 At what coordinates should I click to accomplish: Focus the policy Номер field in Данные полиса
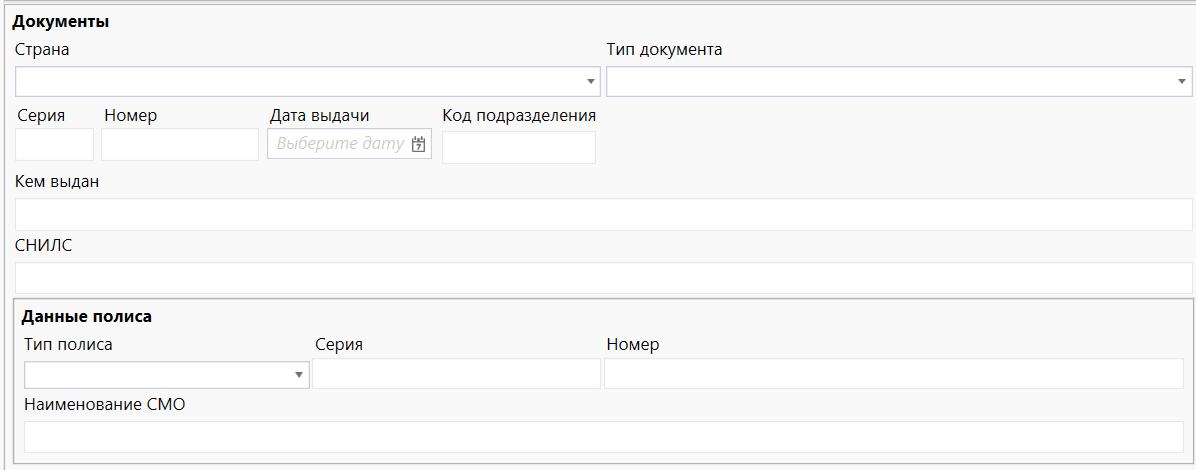[x=893, y=374]
